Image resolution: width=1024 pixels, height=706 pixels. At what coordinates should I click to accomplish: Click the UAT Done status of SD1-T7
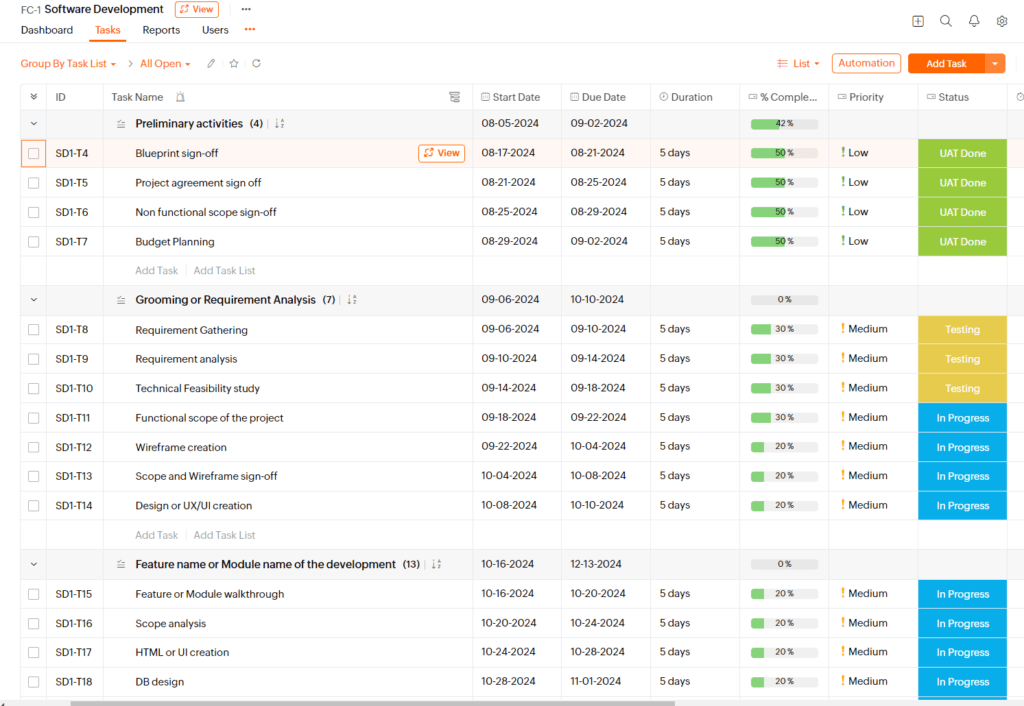click(962, 242)
